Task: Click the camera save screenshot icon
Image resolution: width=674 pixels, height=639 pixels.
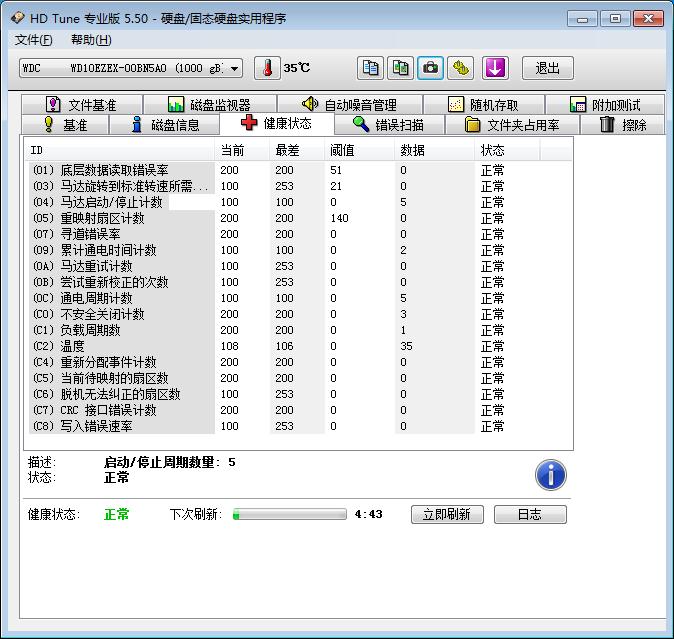Action: [430, 68]
